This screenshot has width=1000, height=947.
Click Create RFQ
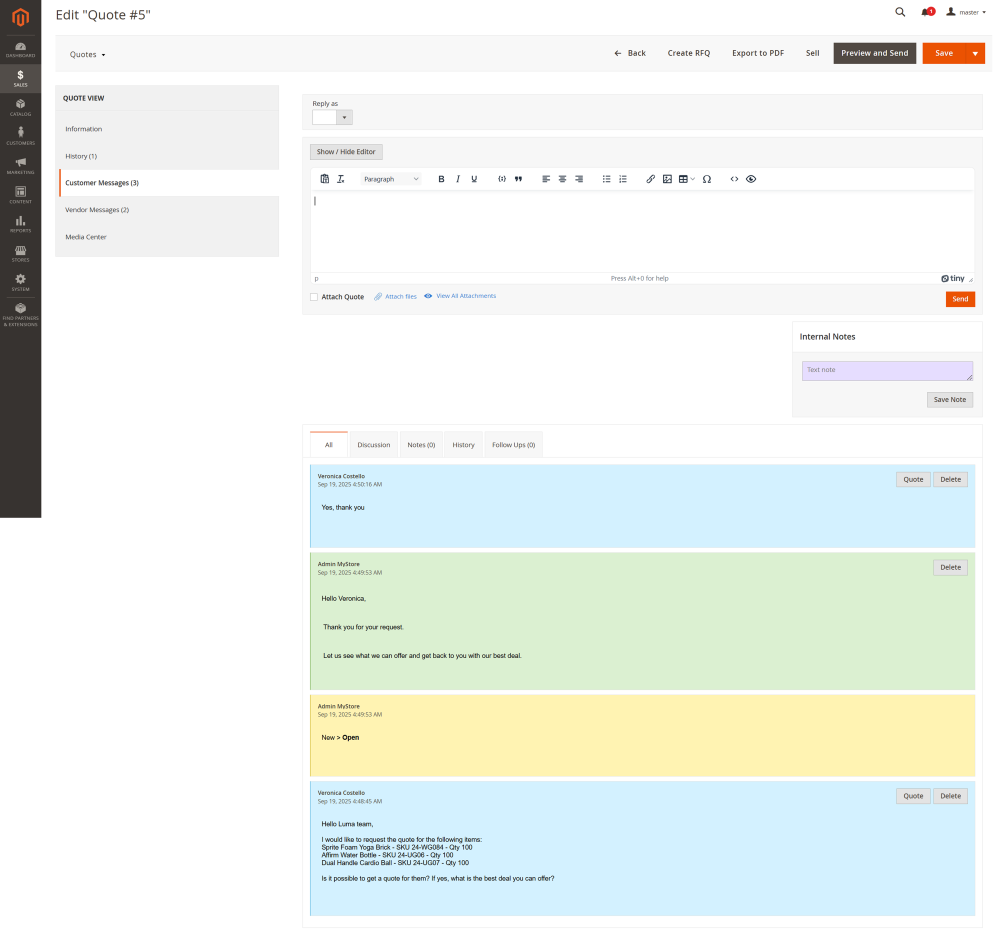point(689,54)
